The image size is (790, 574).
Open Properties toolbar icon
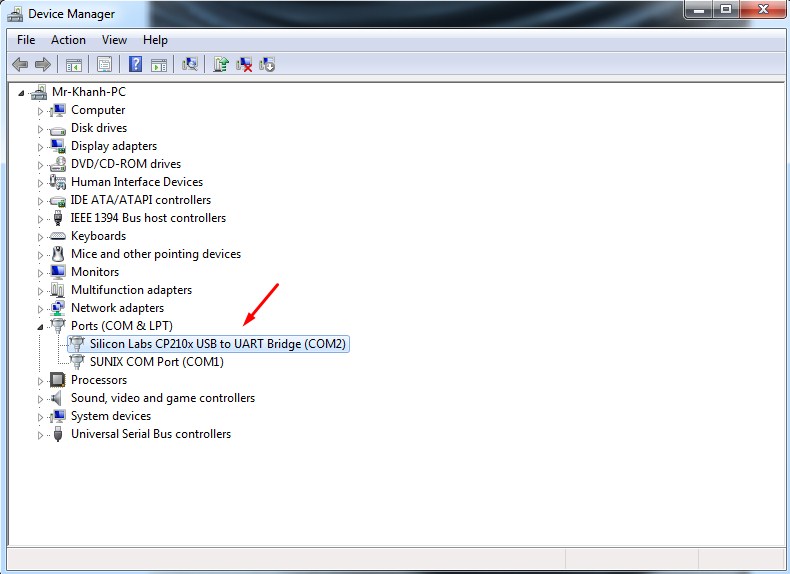pos(104,65)
